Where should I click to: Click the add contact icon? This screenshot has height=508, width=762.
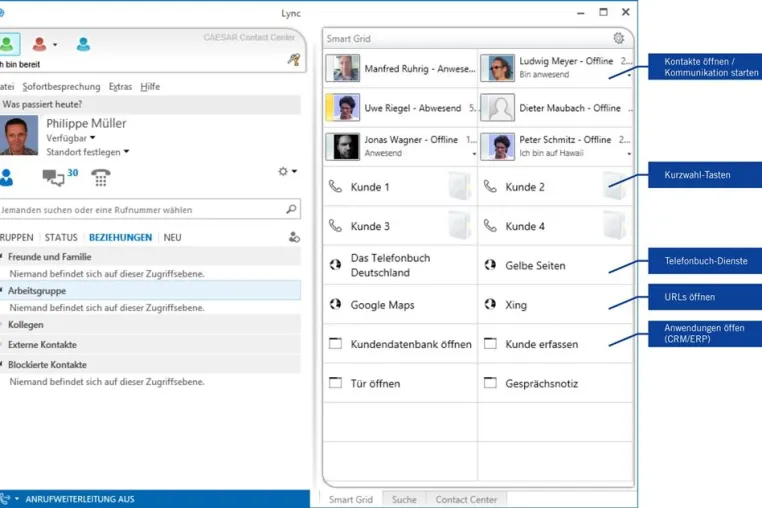[x=294, y=237]
